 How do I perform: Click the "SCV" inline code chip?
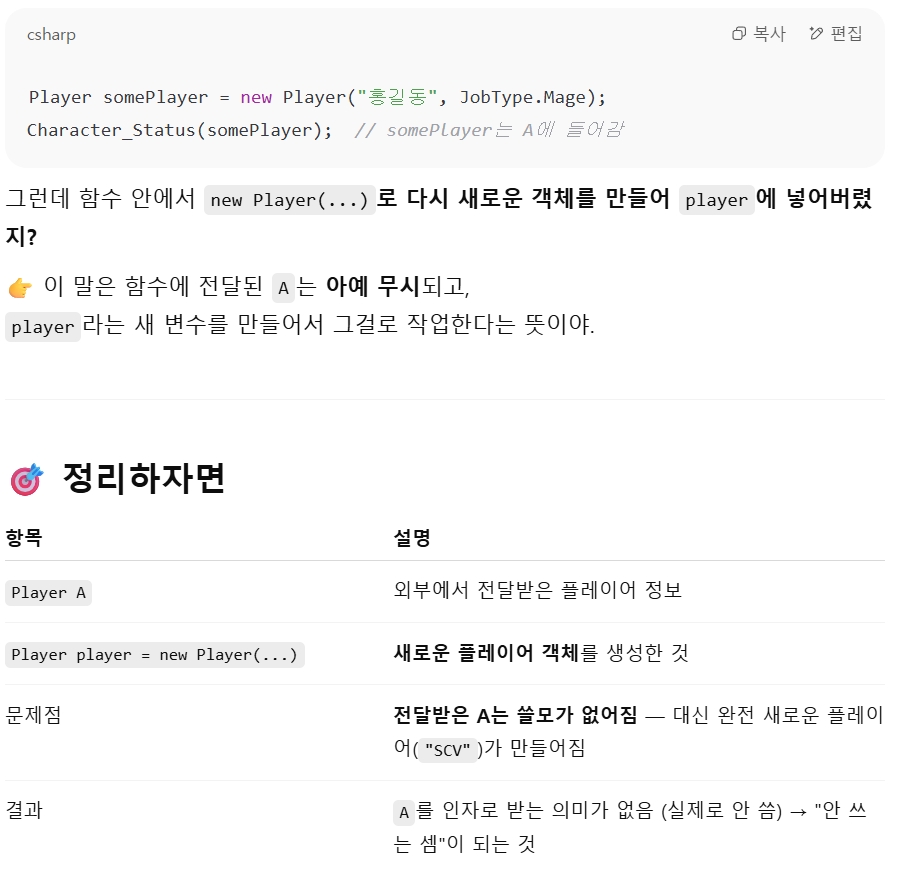point(446,750)
